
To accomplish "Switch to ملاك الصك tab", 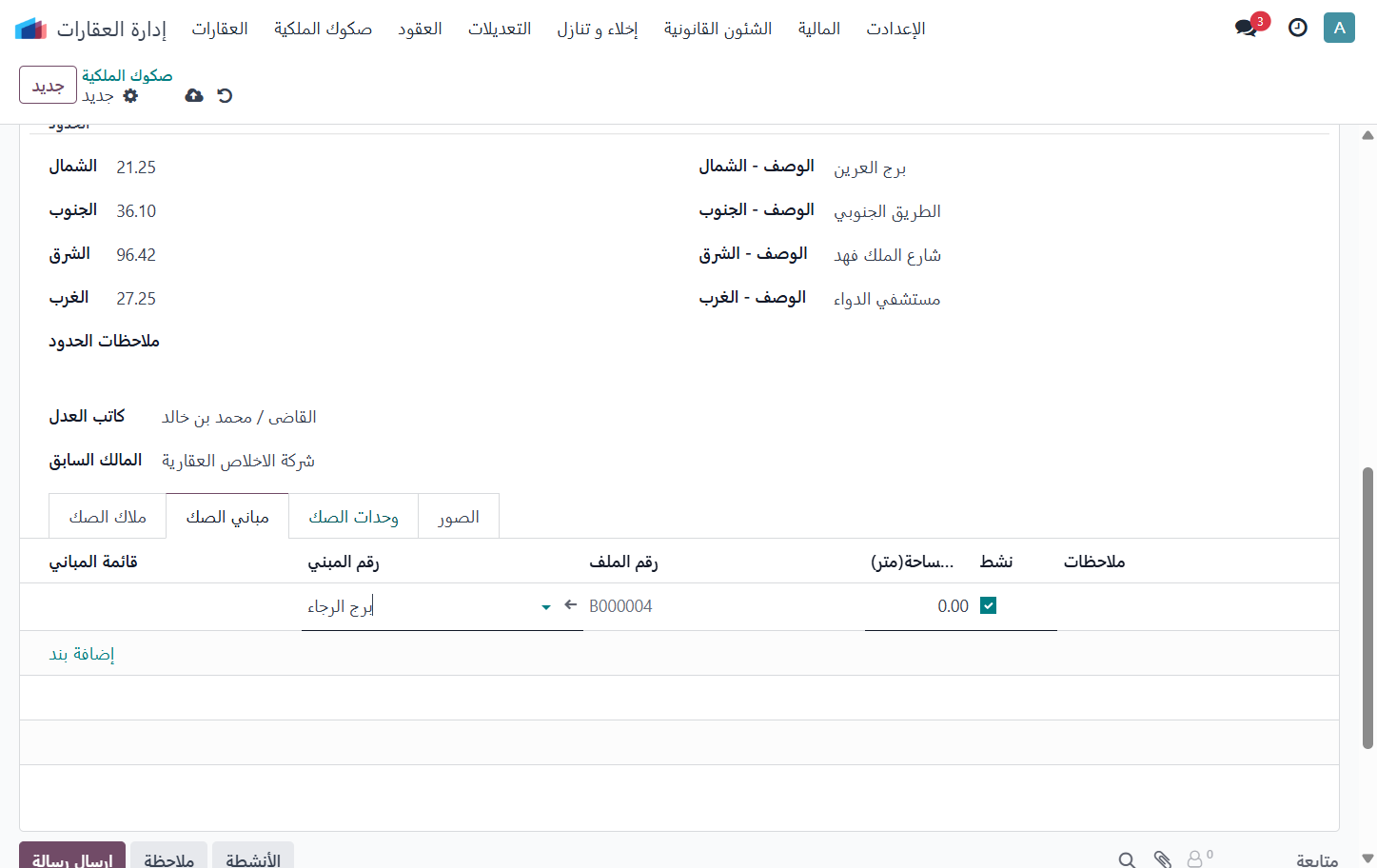I will coord(108,516).
